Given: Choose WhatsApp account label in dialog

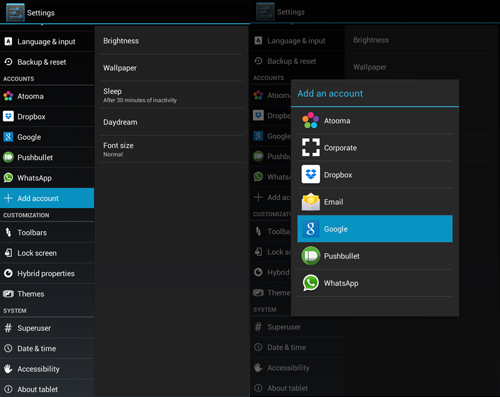Looking at the screenshot, I should point(341,283).
